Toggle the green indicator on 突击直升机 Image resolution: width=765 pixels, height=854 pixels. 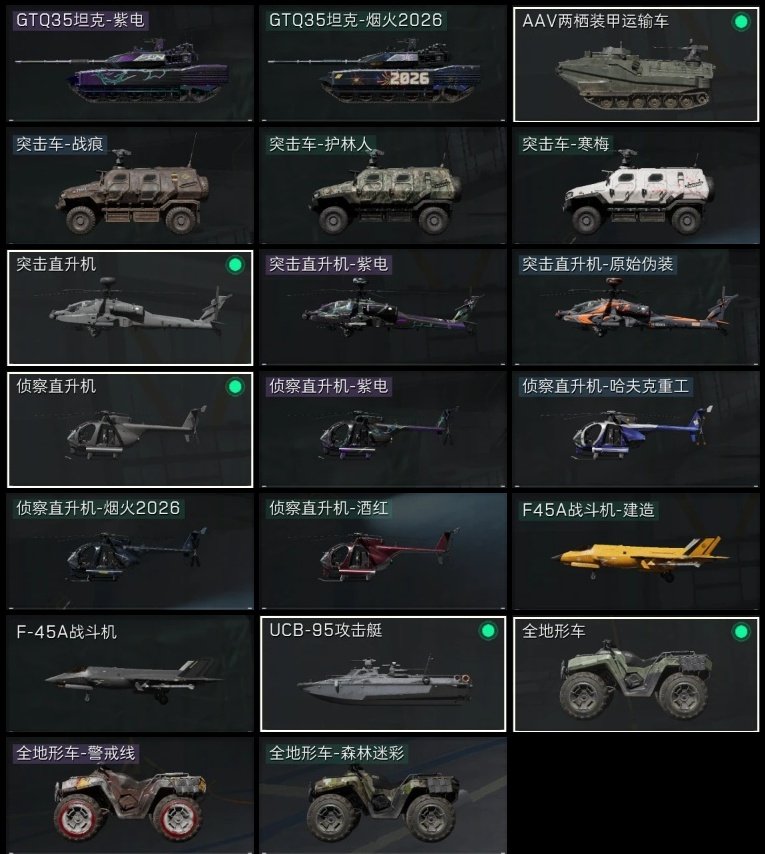235,265
